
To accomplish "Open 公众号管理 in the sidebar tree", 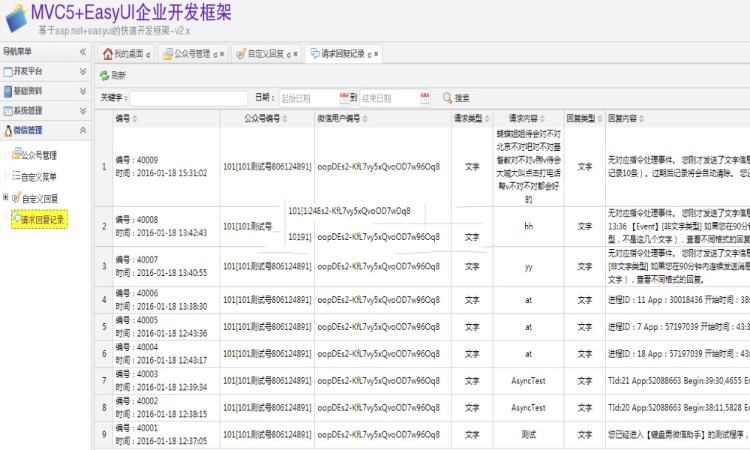I will coord(38,155).
